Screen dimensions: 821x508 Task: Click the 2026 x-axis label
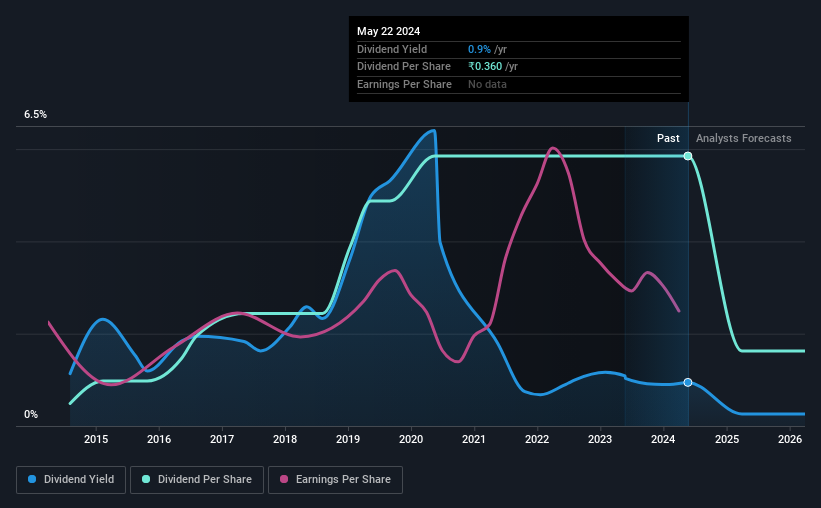[x=790, y=439]
